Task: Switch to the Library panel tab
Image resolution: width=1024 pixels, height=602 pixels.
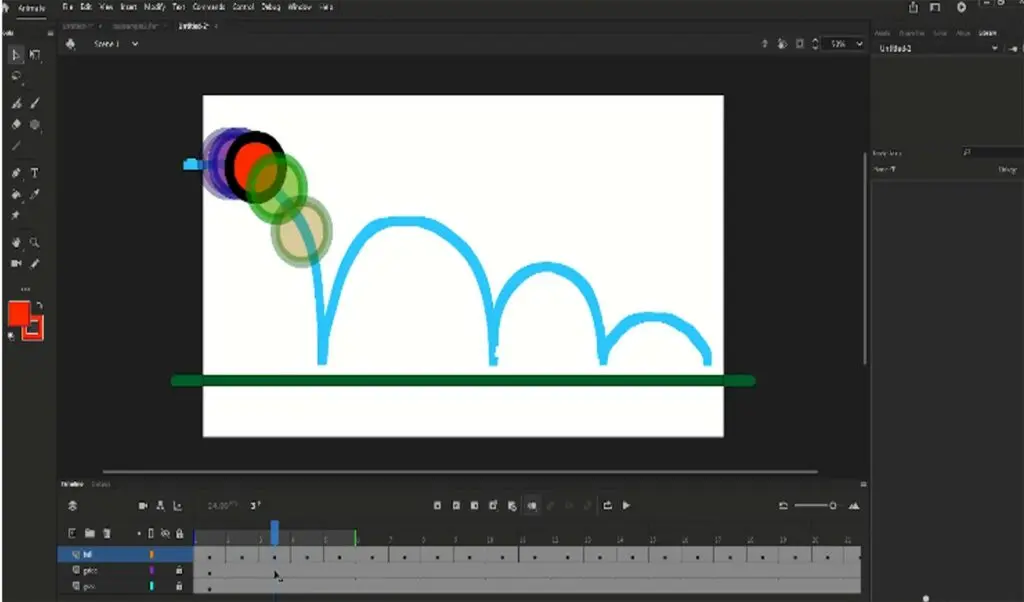Action: point(987,33)
